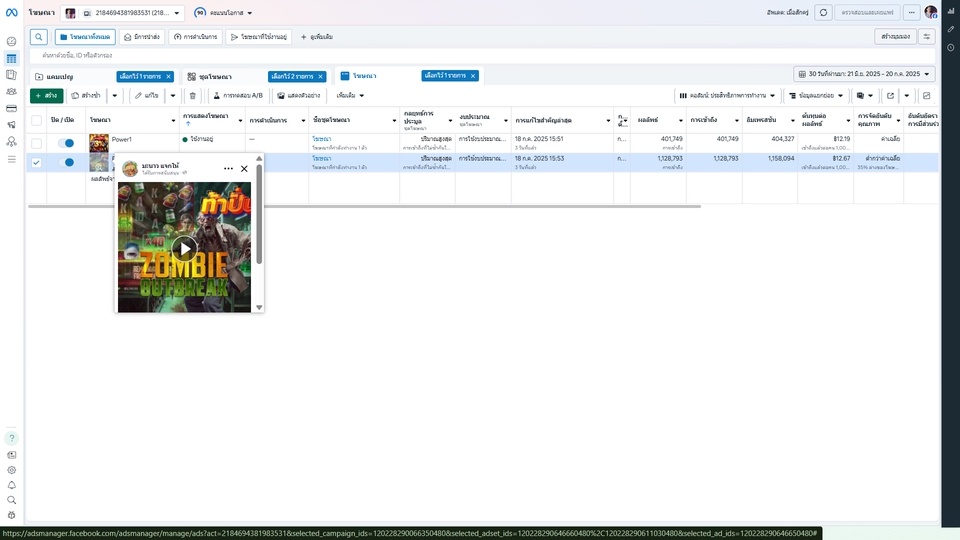Switch to the Ad Sets tab

(x=211, y=76)
